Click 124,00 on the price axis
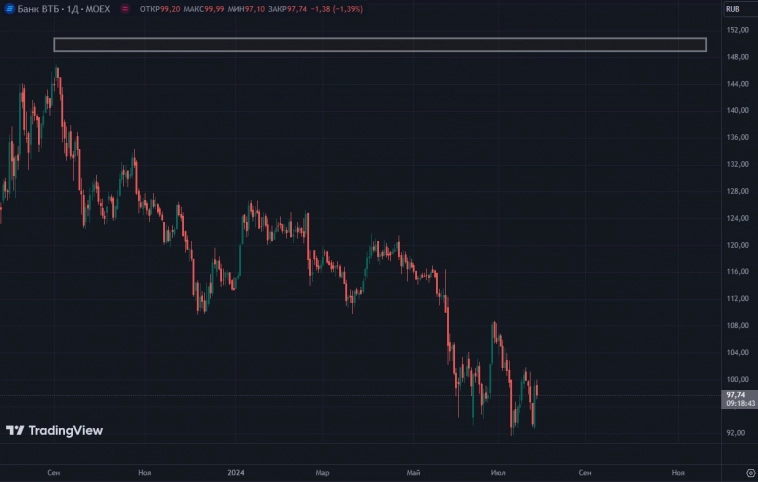758x482 pixels. [738, 219]
